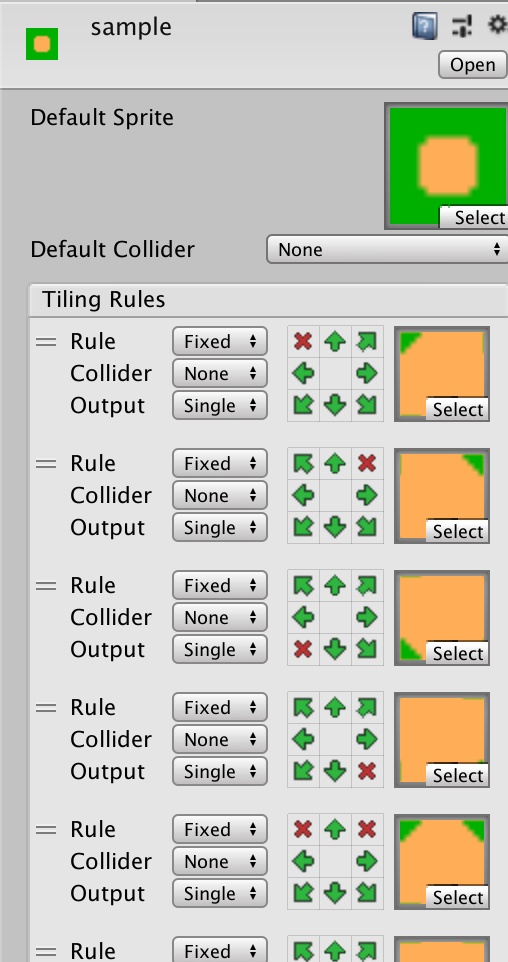Click the Tiling Rules list header
The image size is (508, 962).
(x=268, y=300)
